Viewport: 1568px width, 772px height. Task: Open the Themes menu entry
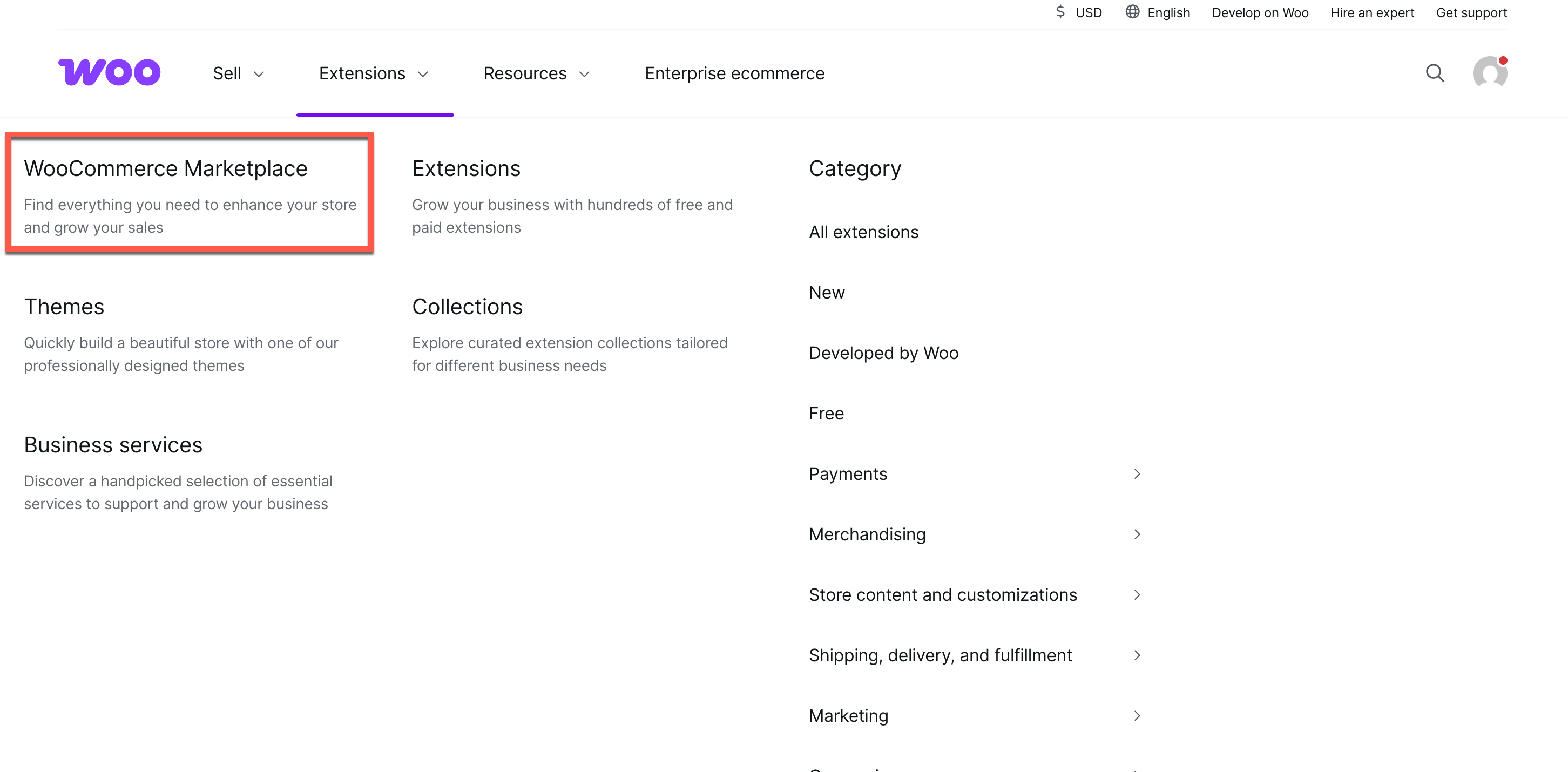[64, 307]
